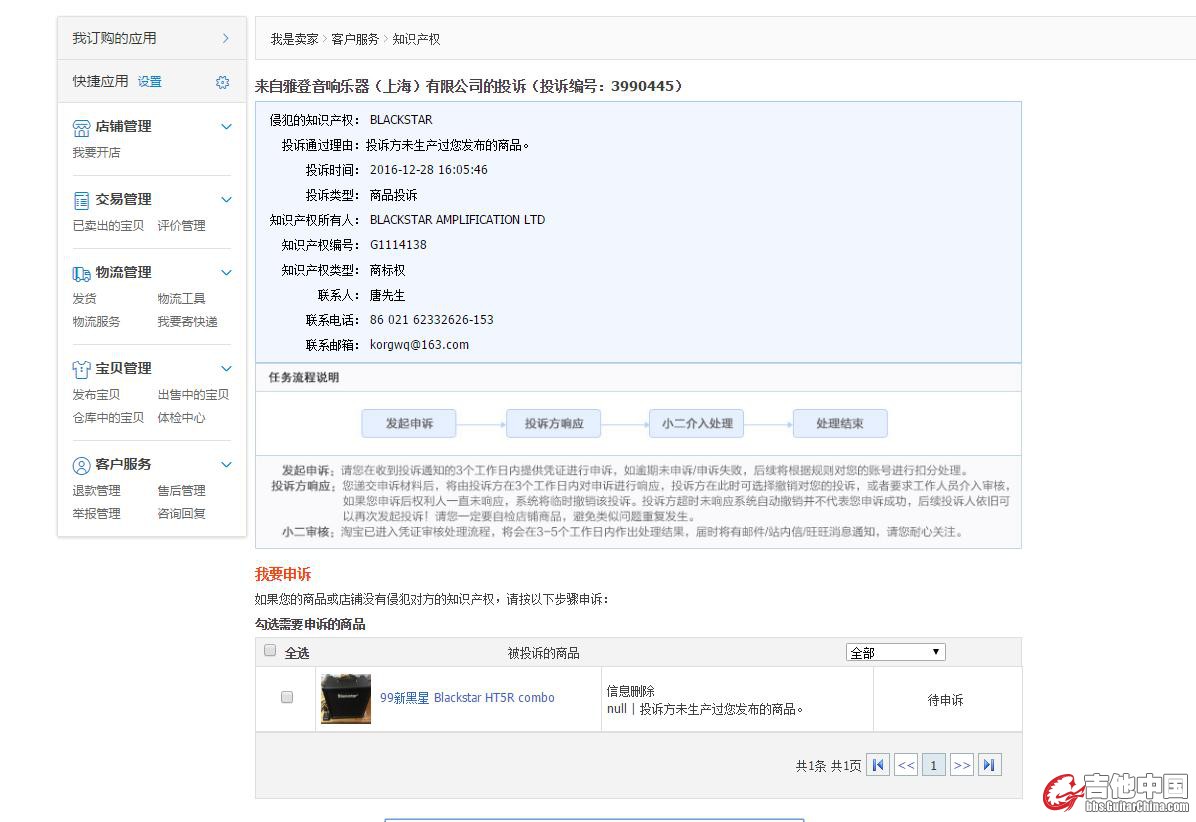Open Blackstar HT5R combo product thumbnail
Screen dimensions: 1196x822
click(346, 698)
